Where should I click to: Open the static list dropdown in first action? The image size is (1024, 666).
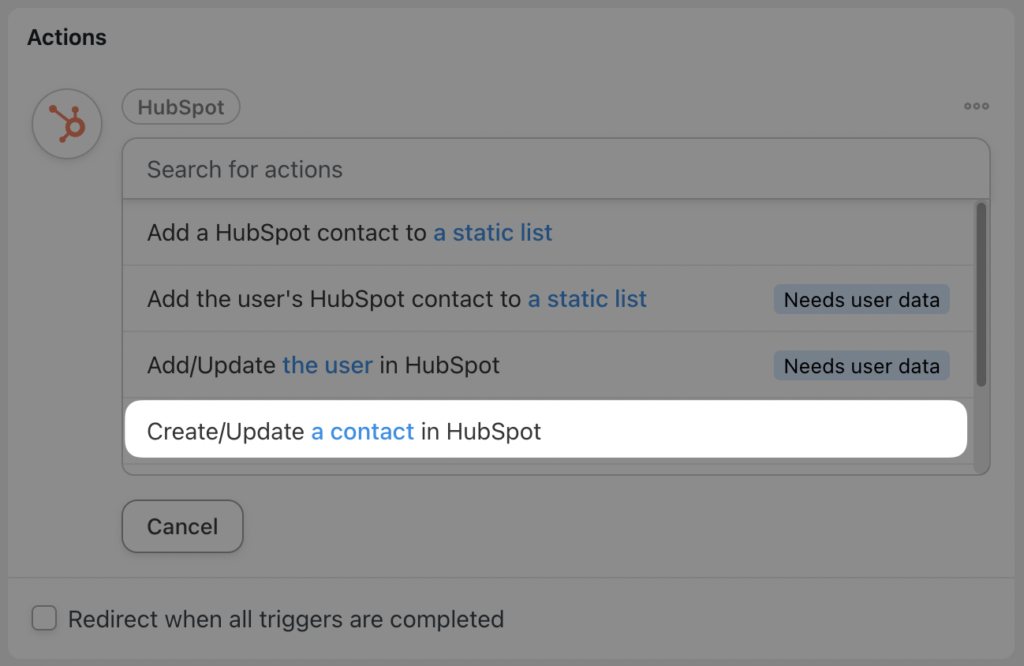(492, 232)
